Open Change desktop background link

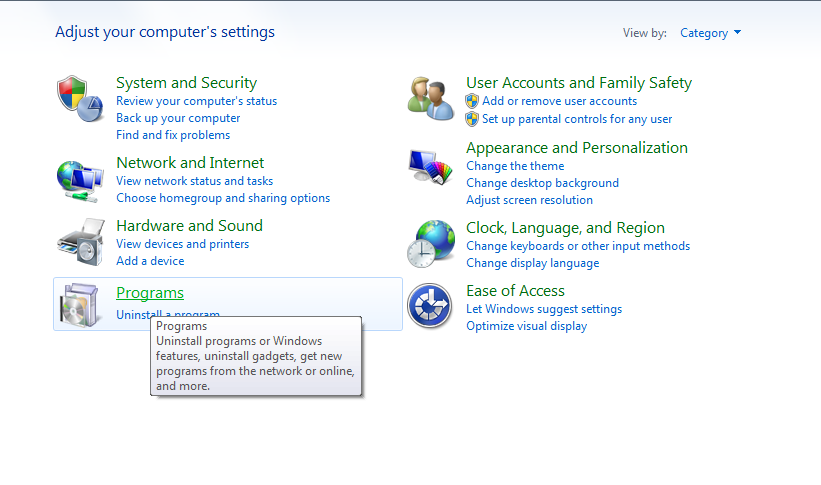542,183
